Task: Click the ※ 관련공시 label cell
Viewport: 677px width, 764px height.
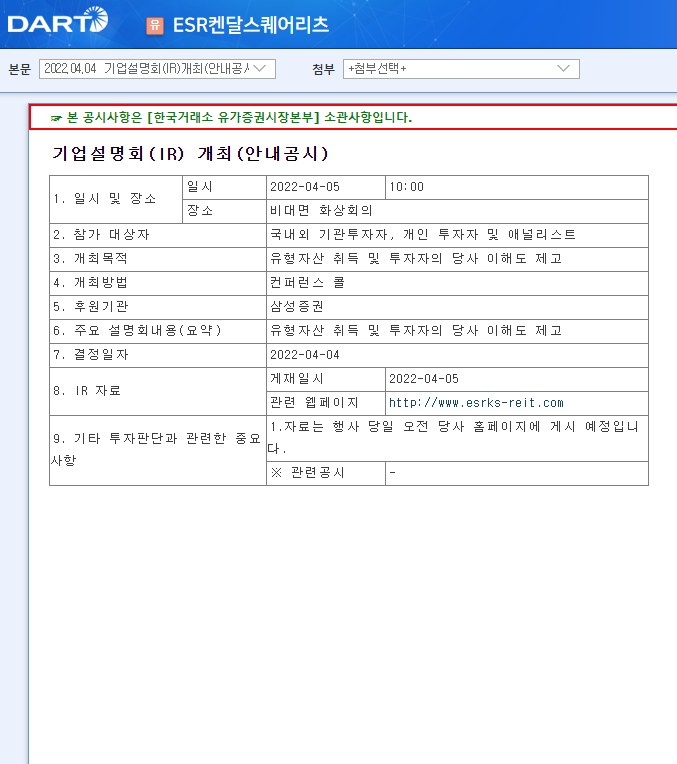Action: pos(326,473)
